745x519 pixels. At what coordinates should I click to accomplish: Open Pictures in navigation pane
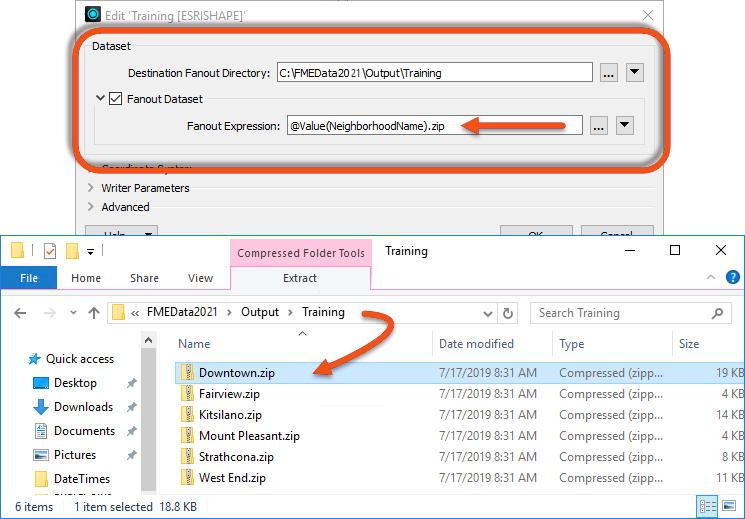pos(65,455)
